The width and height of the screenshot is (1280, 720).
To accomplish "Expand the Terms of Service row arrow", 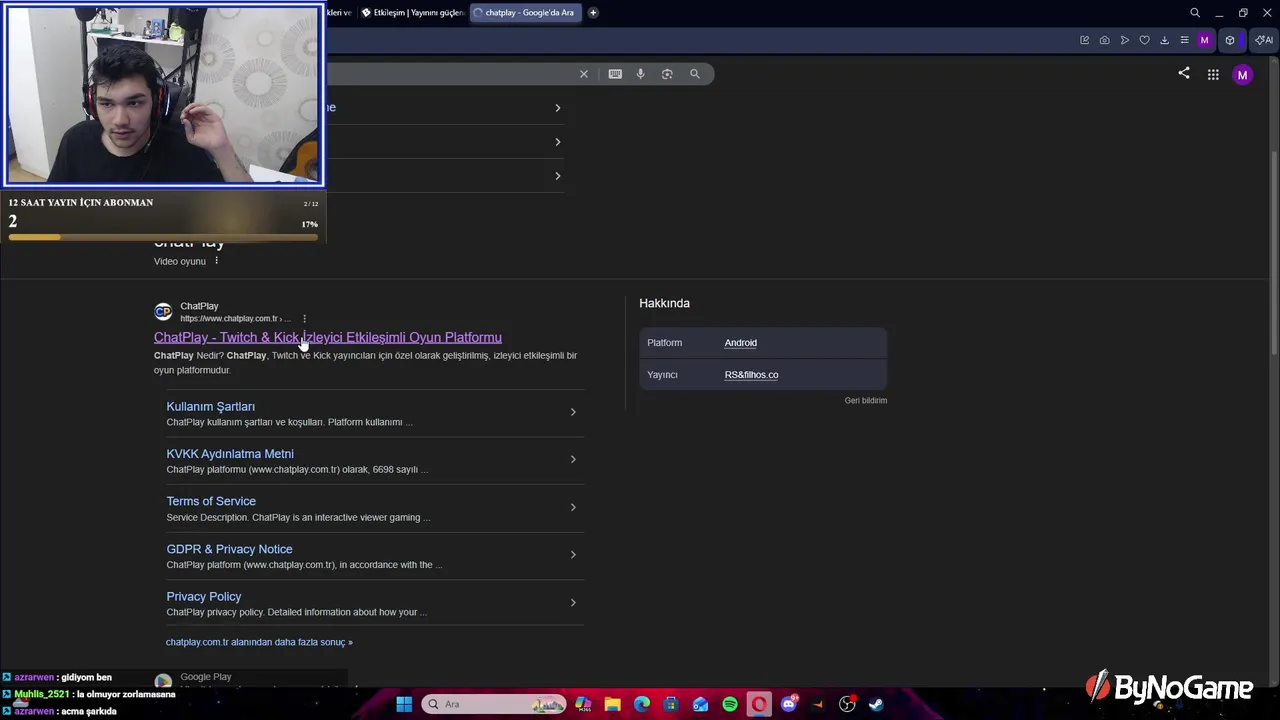I will click(573, 507).
